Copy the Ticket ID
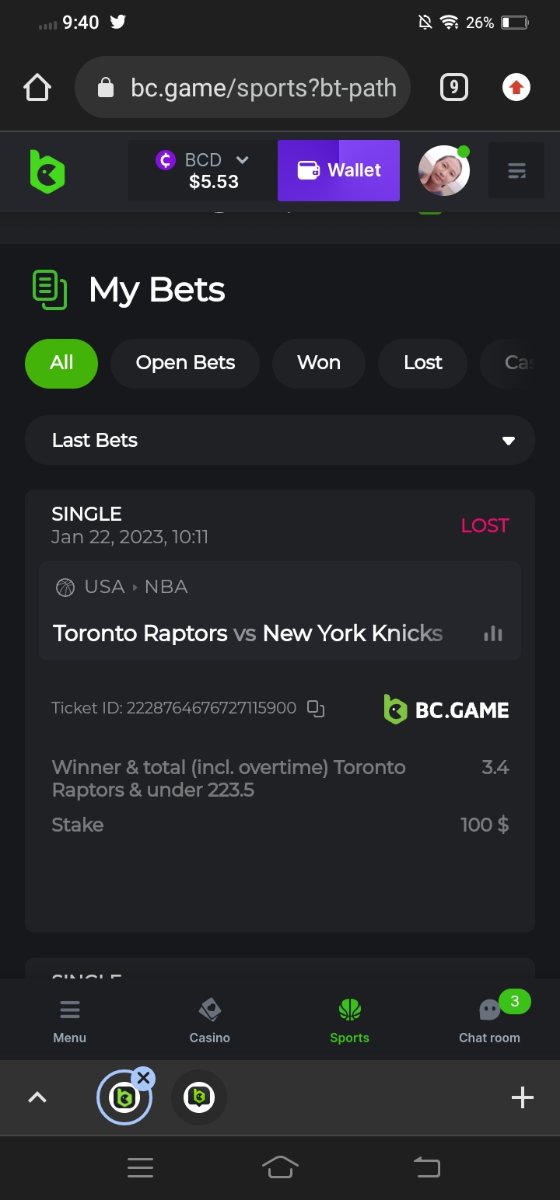The height and width of the screenshot is (1200, 560). pyautogui.click(x=316, y=708)
